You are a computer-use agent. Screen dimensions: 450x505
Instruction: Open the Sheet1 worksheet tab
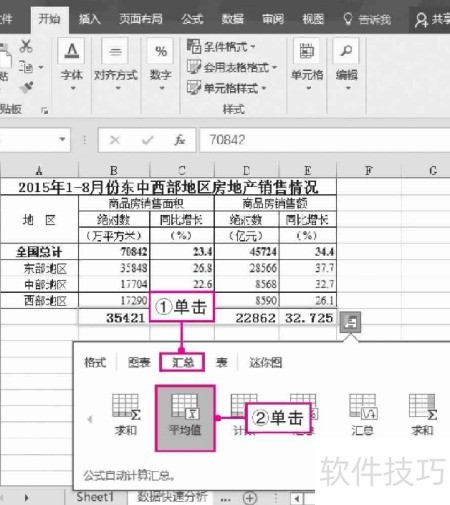tap(95, 497)
